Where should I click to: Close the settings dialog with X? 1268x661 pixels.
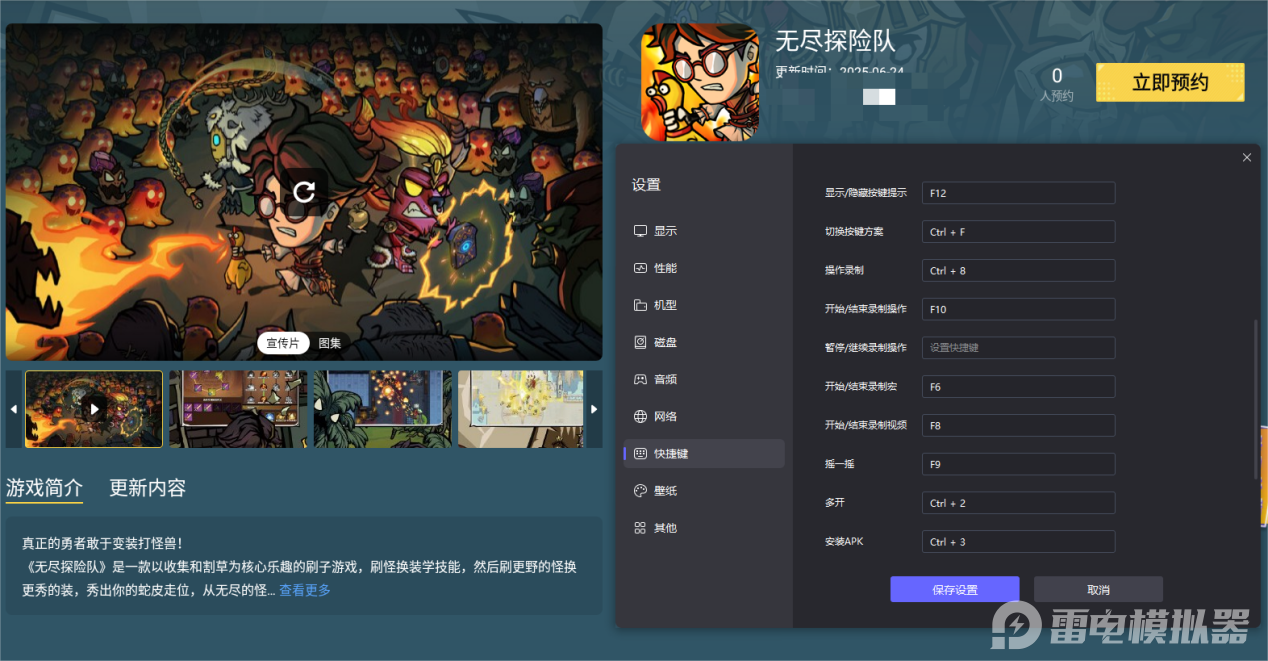pos(1246,158)
